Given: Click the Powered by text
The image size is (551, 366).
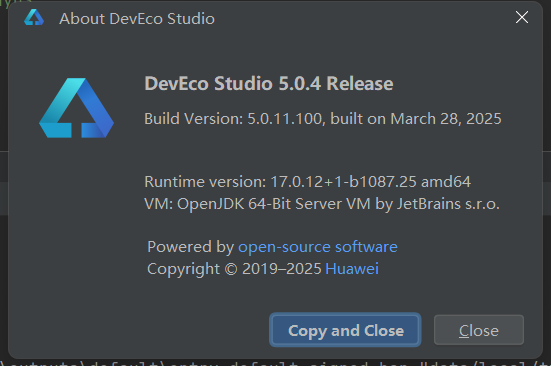Looking at the screenshot, I should tap(190, 247).
